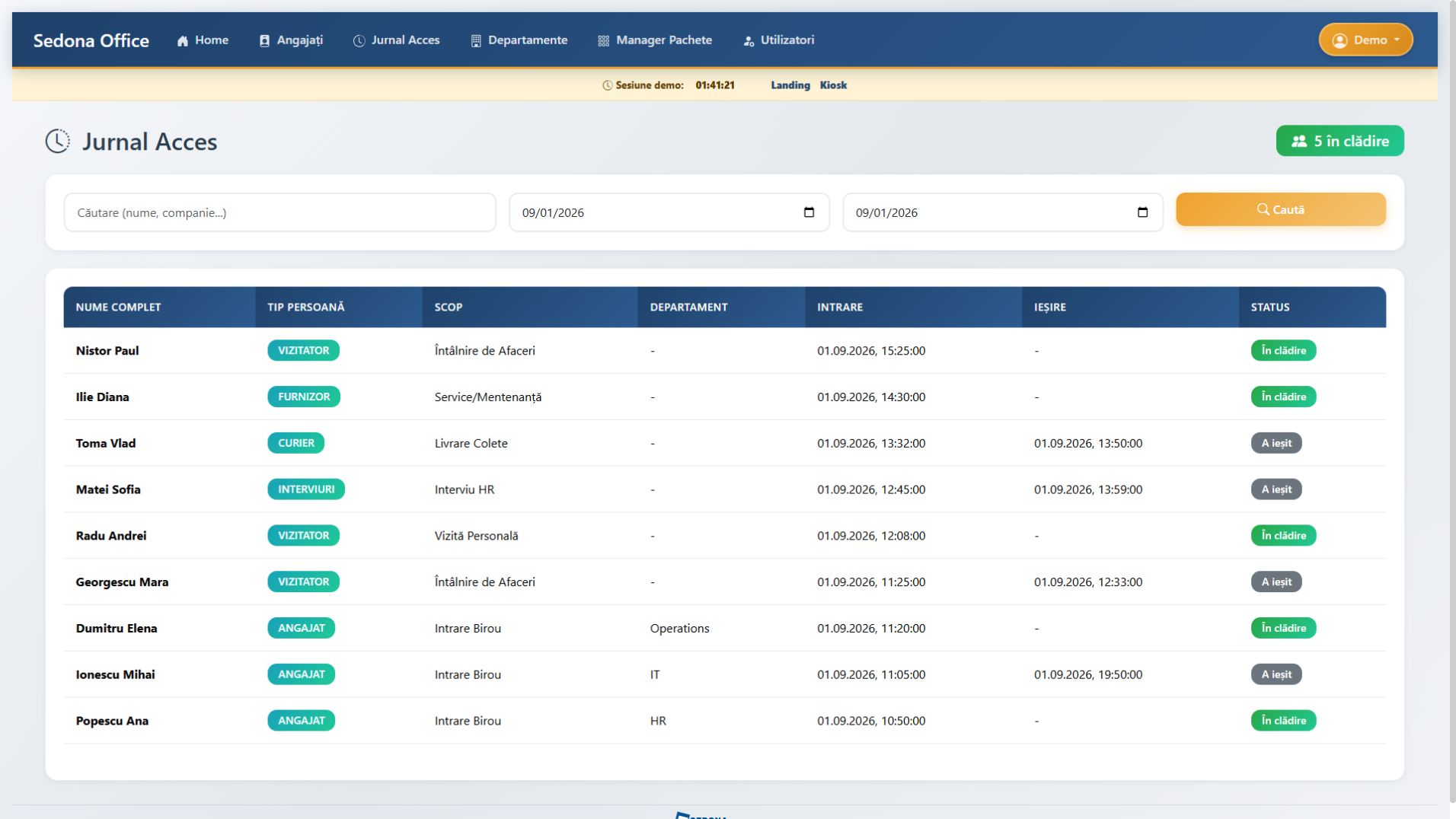
Task: Click 'A ieșit' status for Georgescu Mara
Action: point(1276,582)
